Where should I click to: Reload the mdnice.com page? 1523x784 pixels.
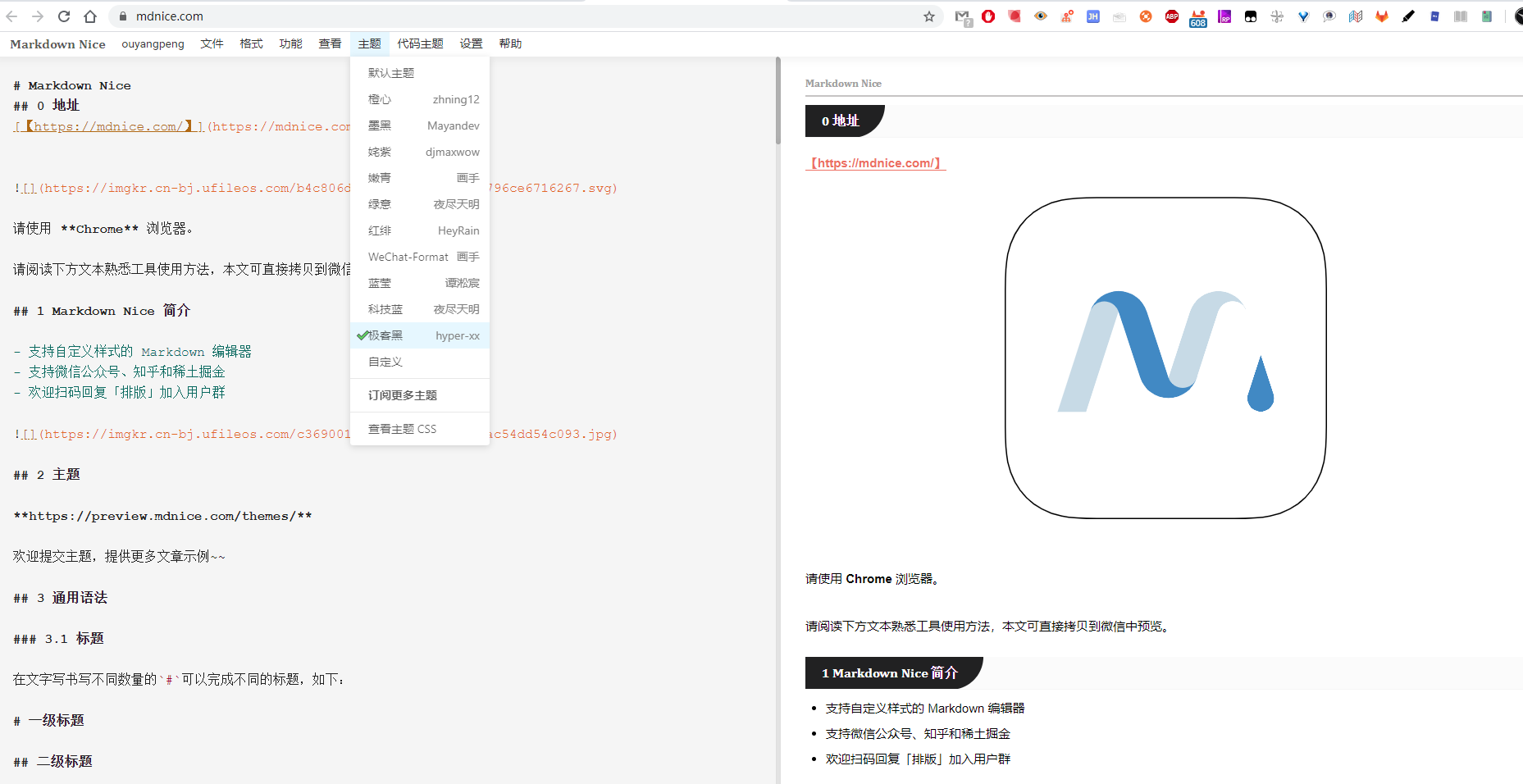click(x=64, y=16)
